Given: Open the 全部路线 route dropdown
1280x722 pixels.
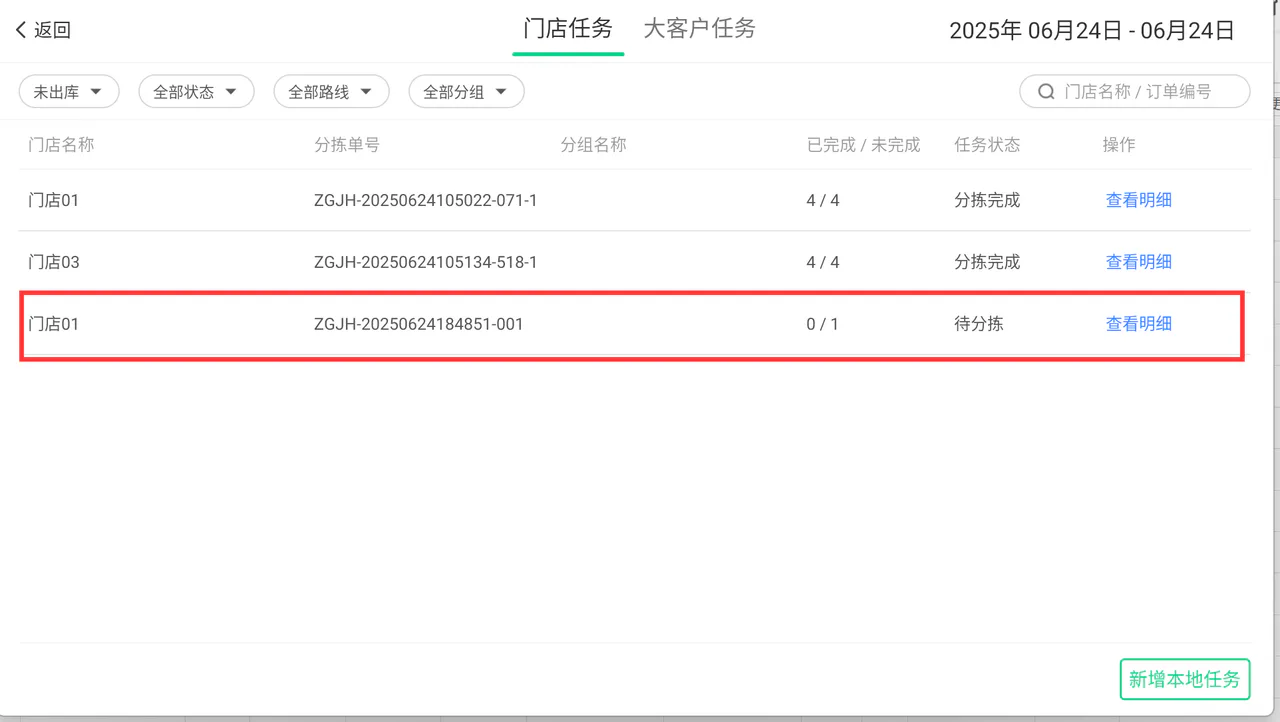Looking at the screenshot, I should pos(331,92).
